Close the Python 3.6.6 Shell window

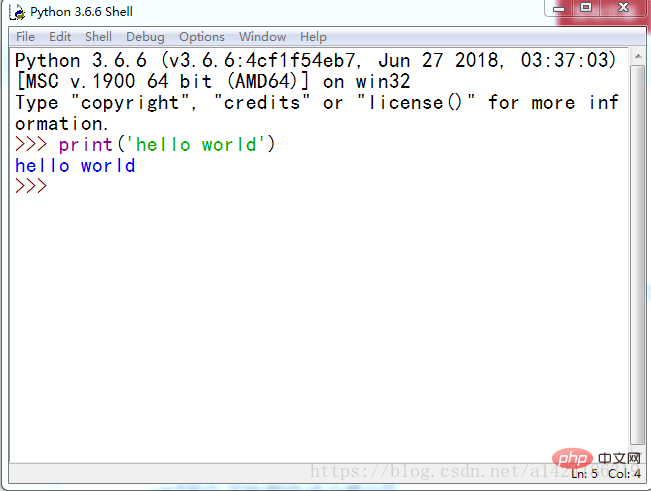point(623,8)
